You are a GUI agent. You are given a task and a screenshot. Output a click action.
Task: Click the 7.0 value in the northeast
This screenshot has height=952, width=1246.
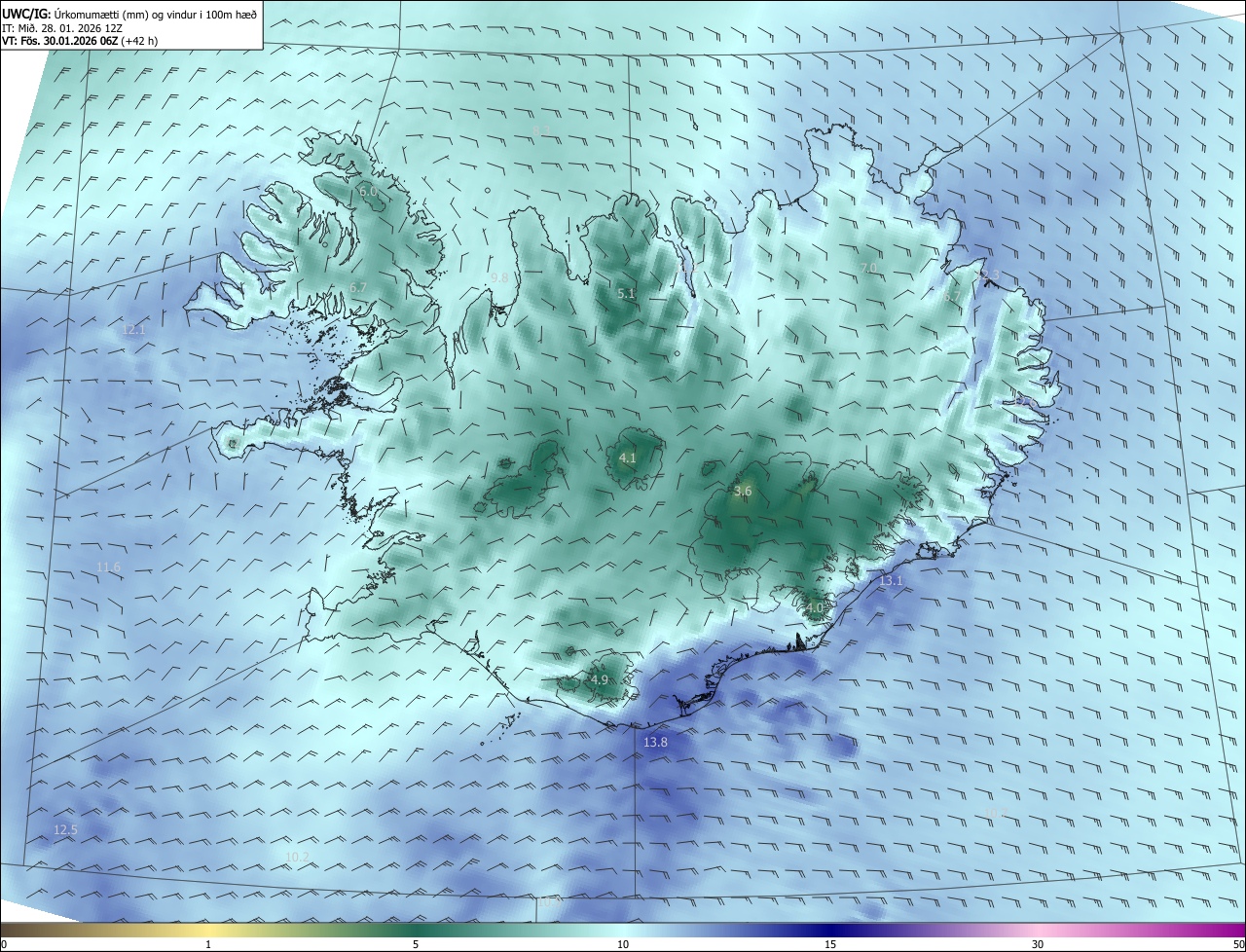point(868,268)
